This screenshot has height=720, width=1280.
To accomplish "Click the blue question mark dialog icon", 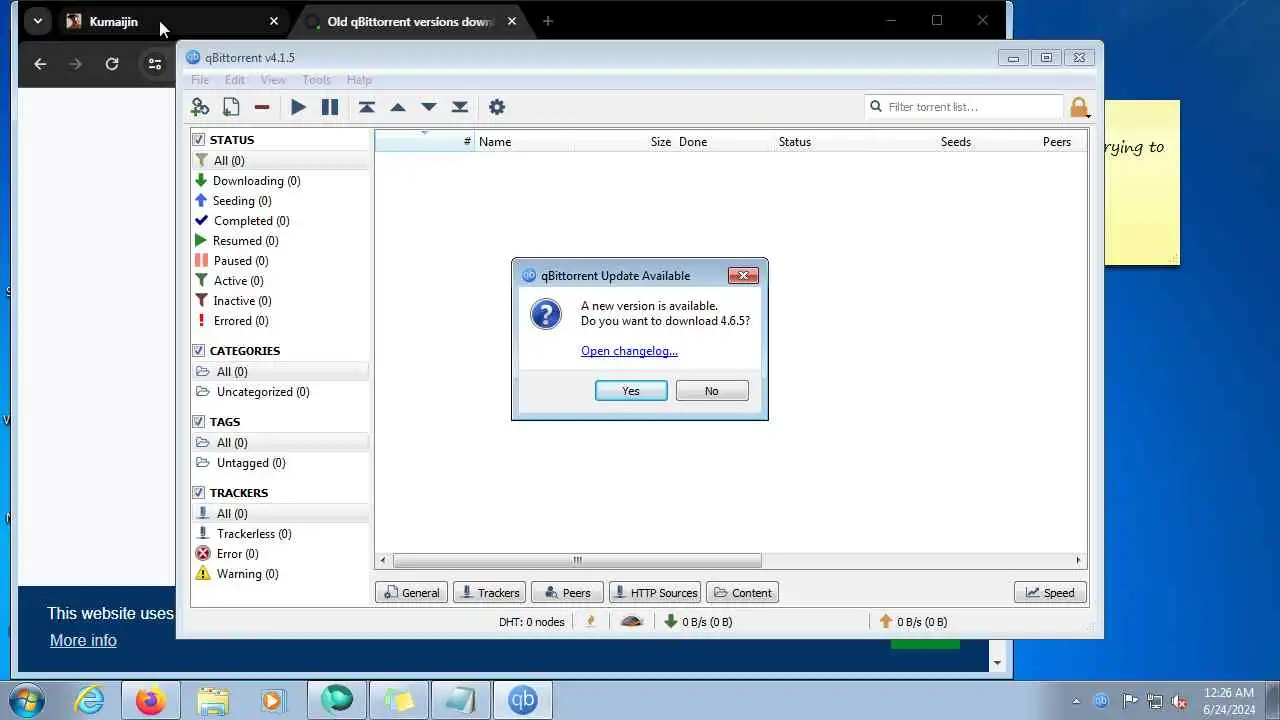I will (x=546, y=314).
